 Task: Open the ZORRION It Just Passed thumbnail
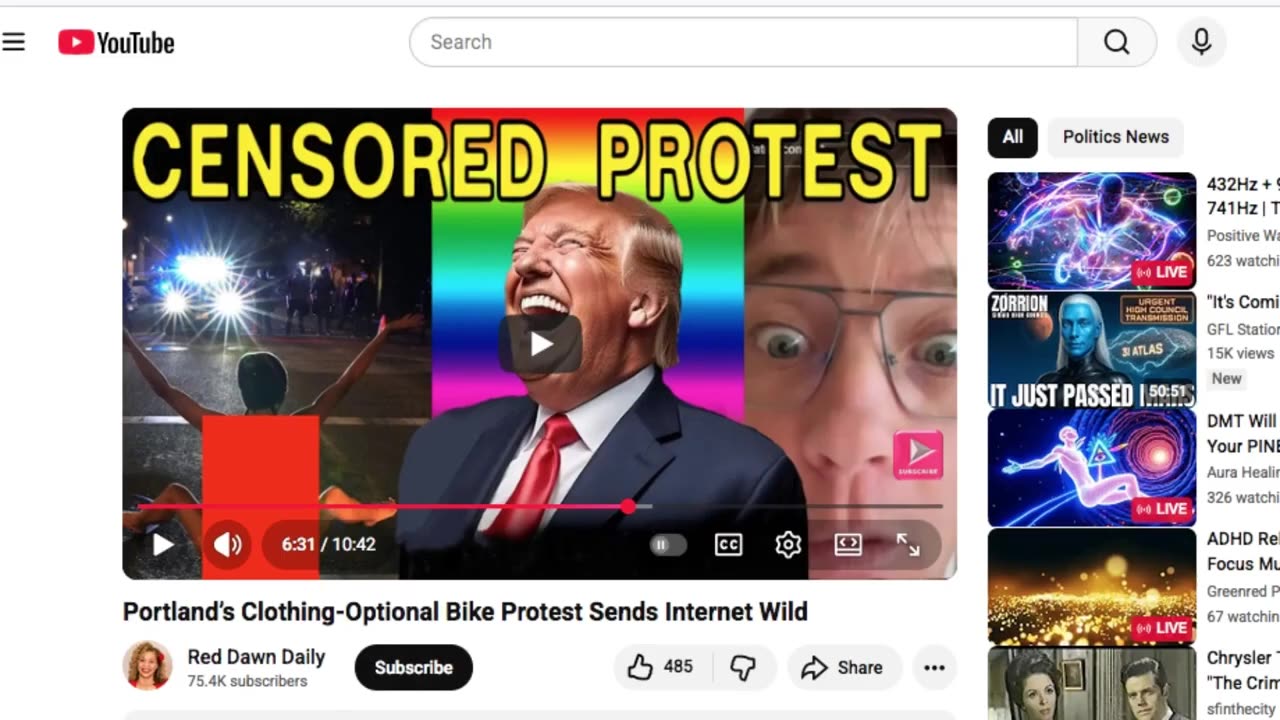(x=1092, y=349)
